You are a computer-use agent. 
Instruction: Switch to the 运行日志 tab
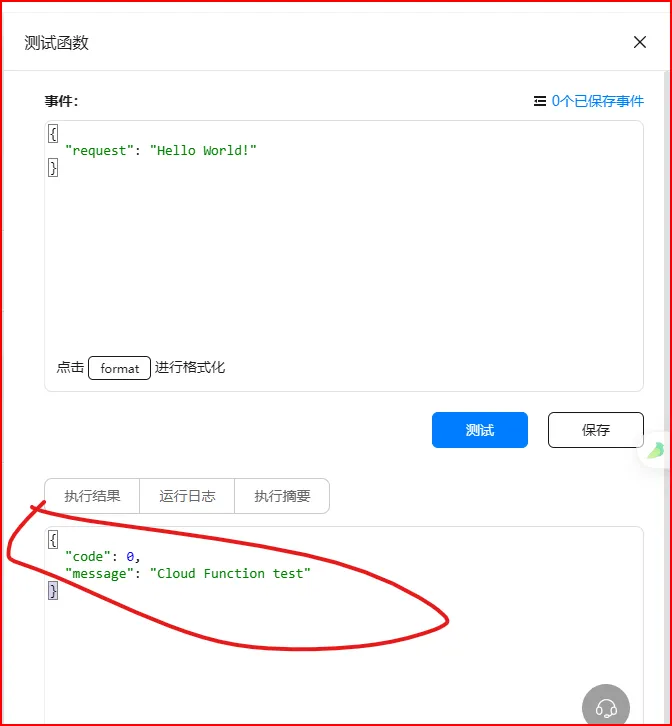point(187,496)
